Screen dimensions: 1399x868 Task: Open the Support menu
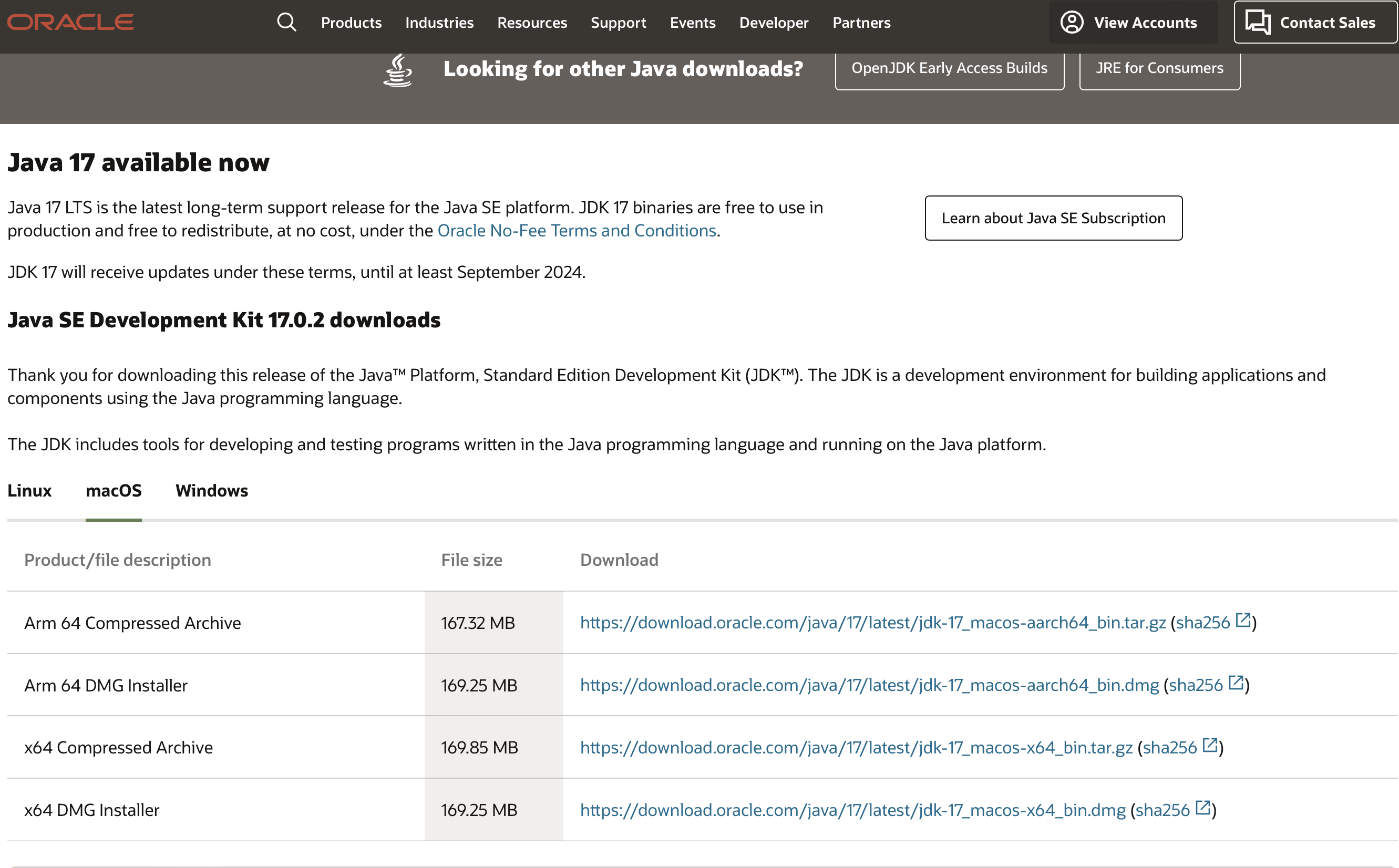[618, 23]
